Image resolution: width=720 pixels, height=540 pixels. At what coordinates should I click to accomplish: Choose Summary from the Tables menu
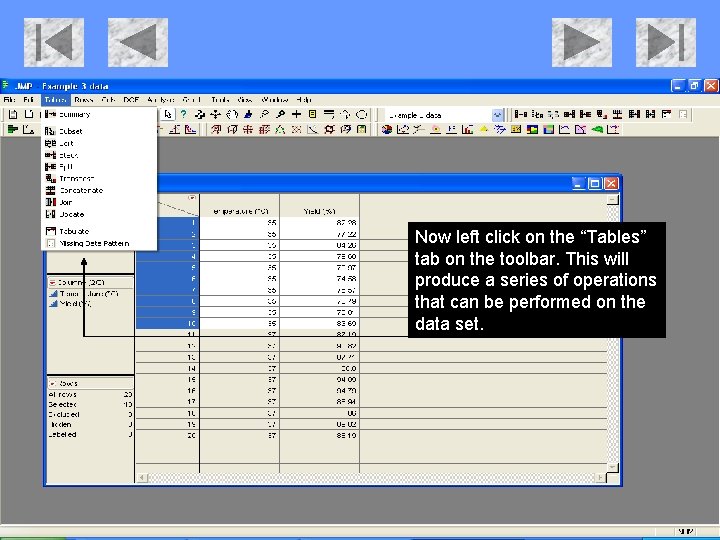[99, 114]
